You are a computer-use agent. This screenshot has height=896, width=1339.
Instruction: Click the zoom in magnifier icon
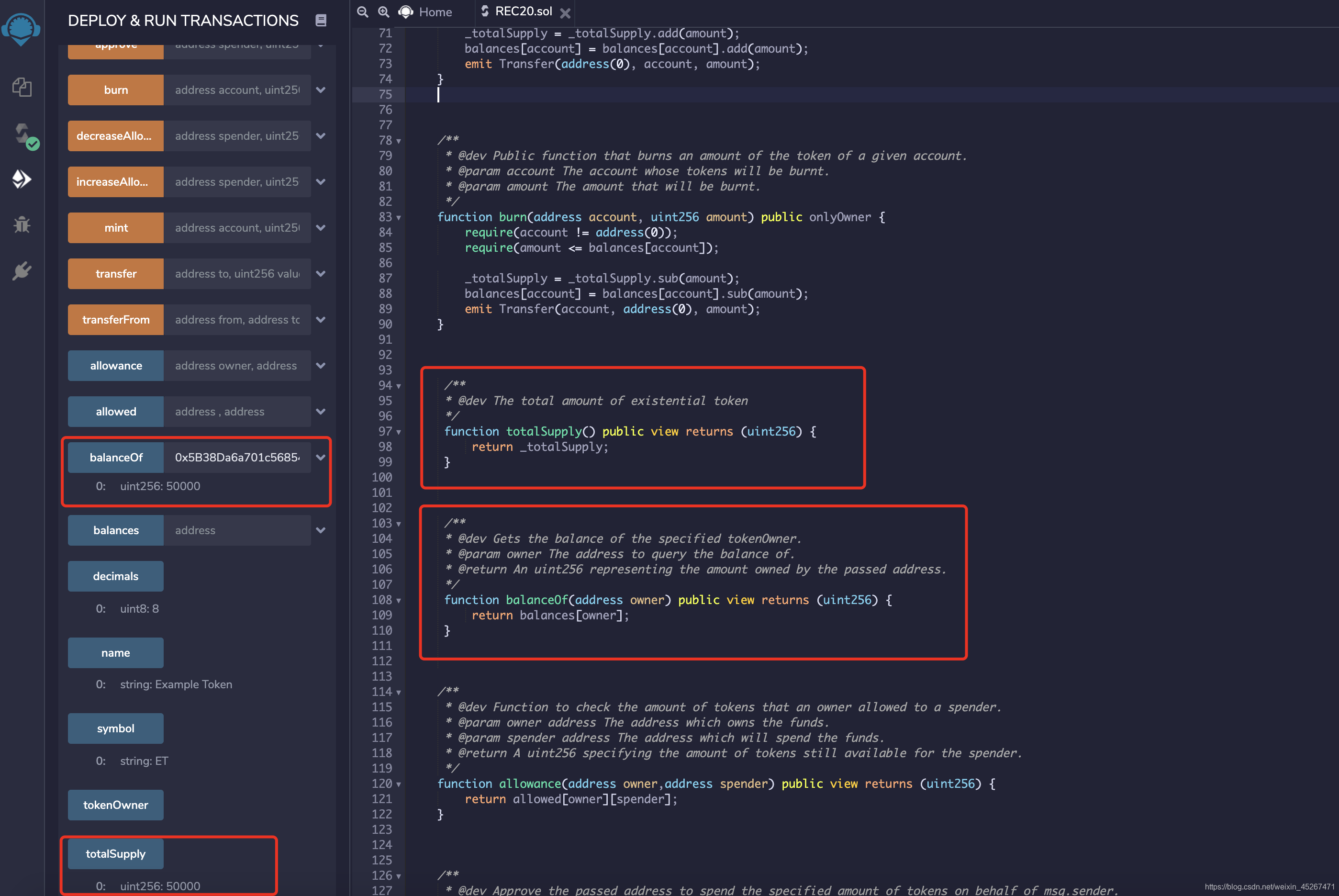383,12
